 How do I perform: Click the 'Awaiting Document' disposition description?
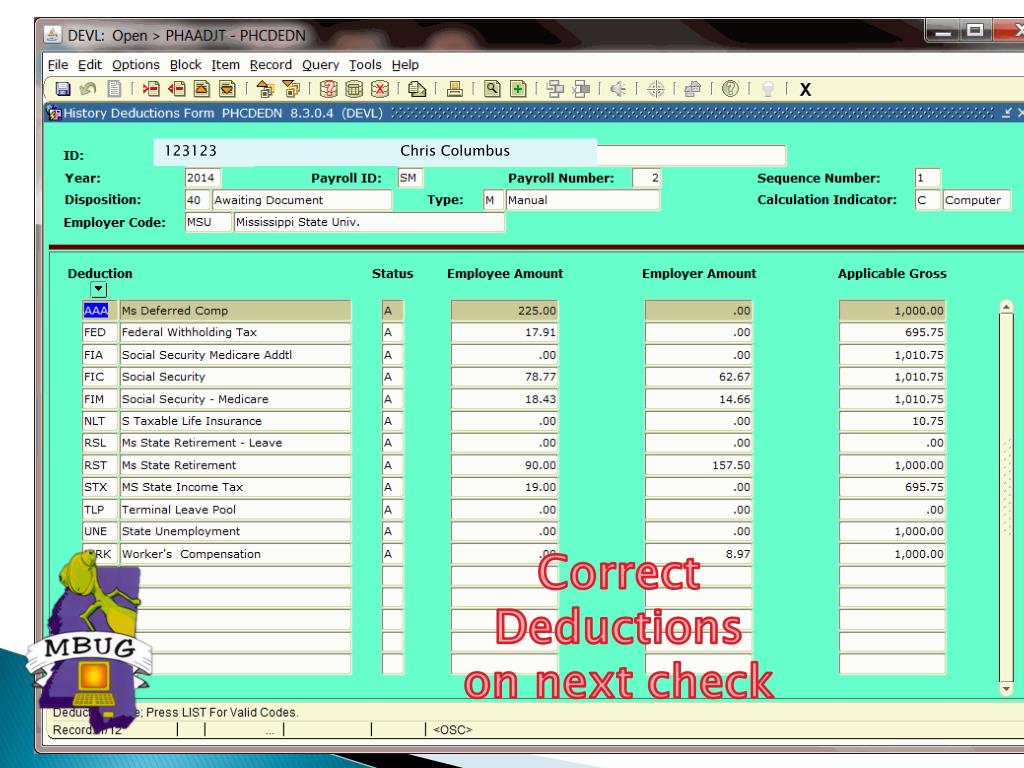(302, 200)
